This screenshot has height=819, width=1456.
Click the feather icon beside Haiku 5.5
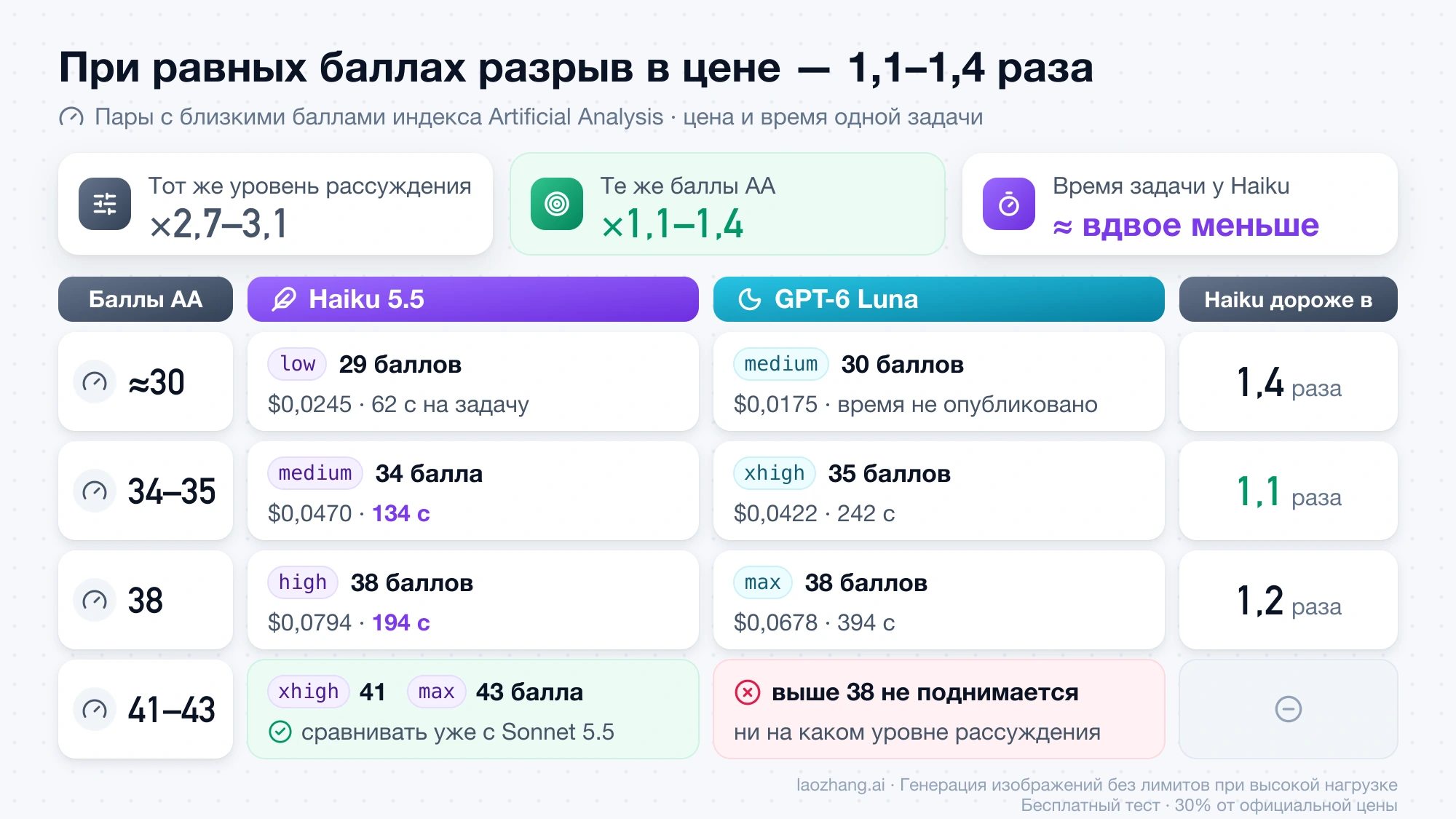point(284,299)
